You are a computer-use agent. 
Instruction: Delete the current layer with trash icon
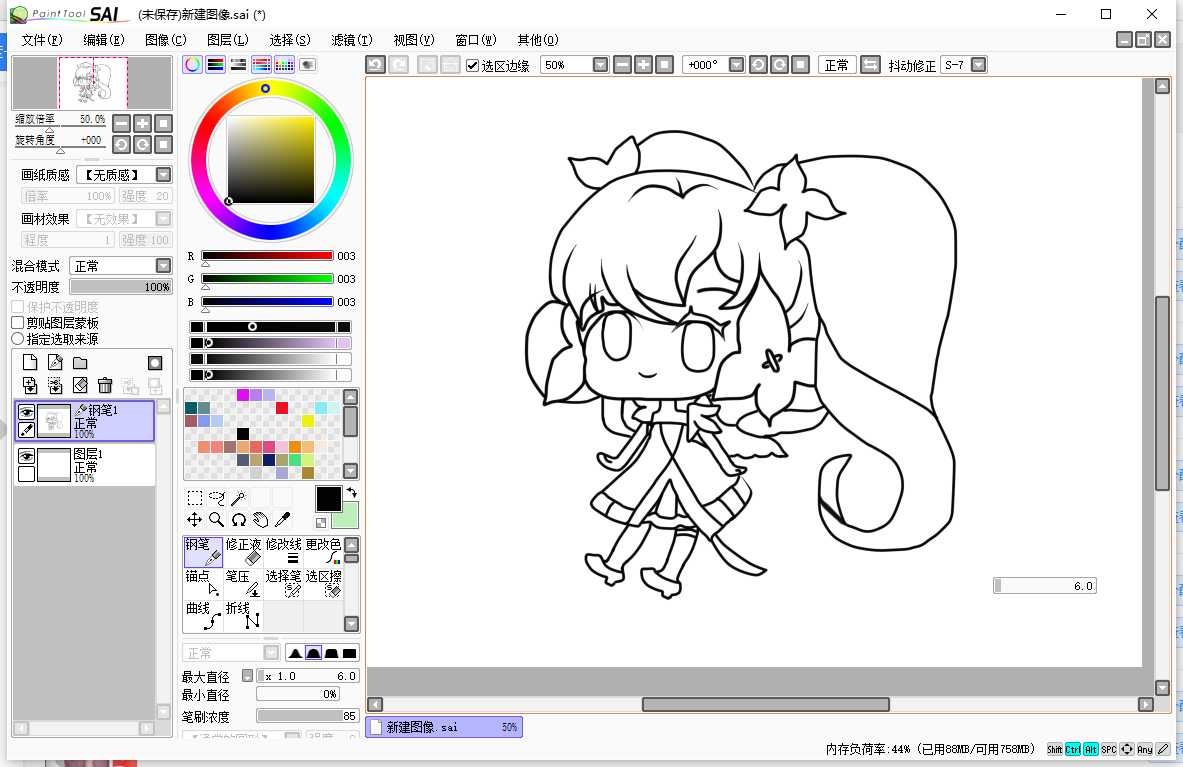click(105, 385)
